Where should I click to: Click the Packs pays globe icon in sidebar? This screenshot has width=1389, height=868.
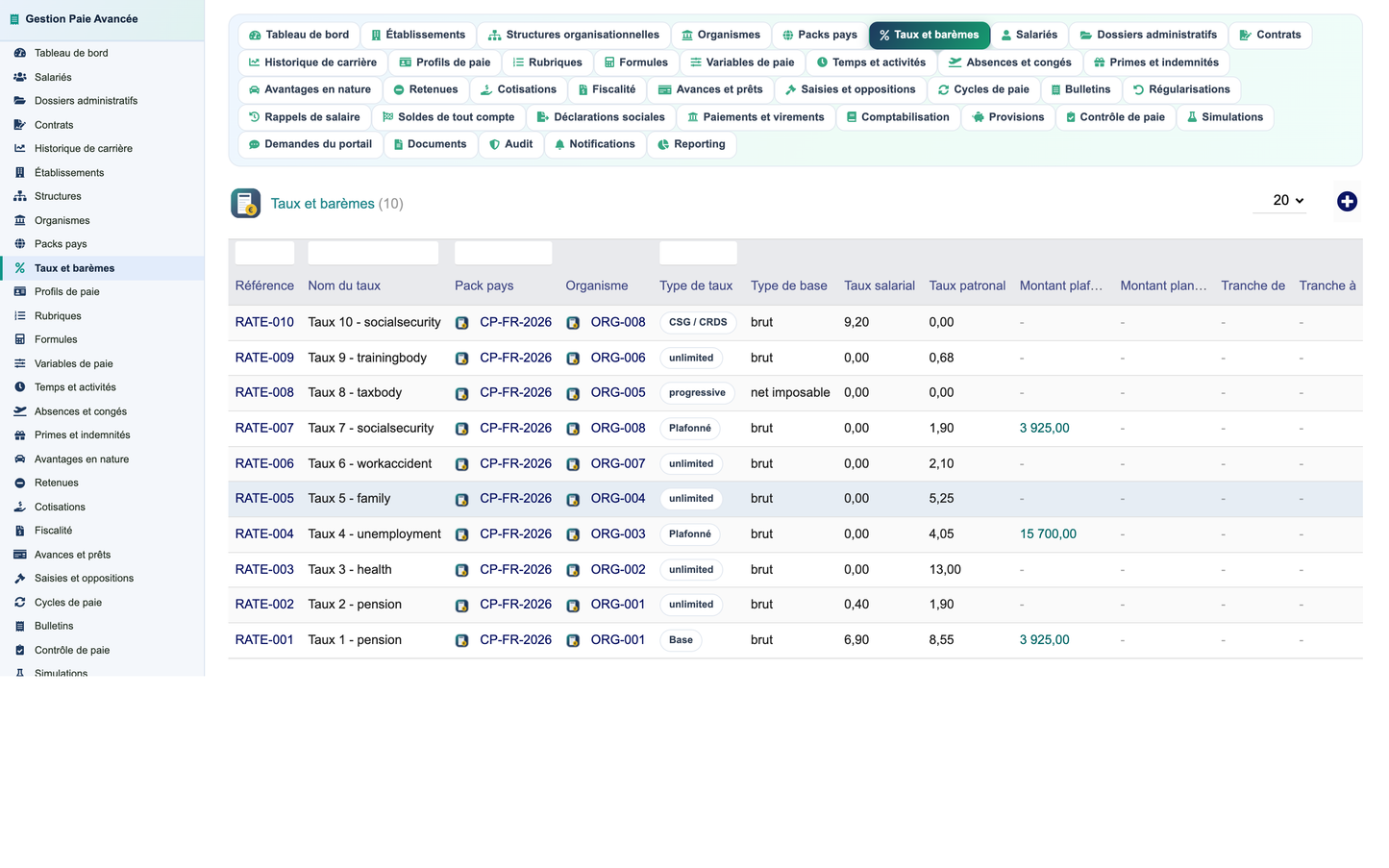coord(20,244)
